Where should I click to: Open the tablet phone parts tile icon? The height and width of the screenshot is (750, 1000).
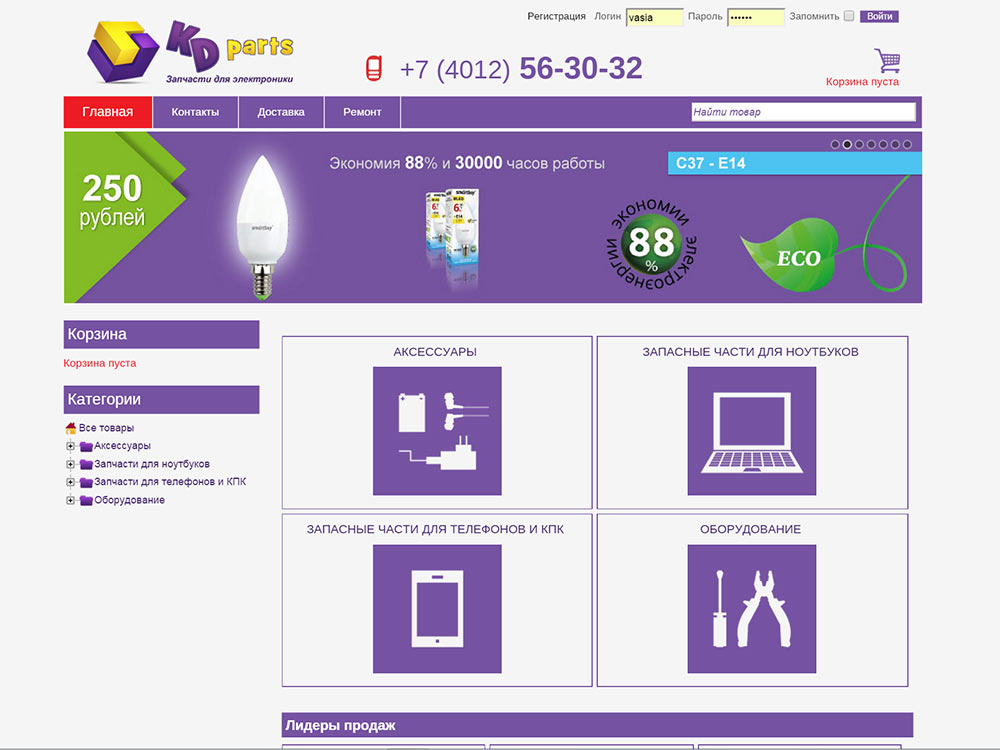pyautogui.click(x=437, y=608)
